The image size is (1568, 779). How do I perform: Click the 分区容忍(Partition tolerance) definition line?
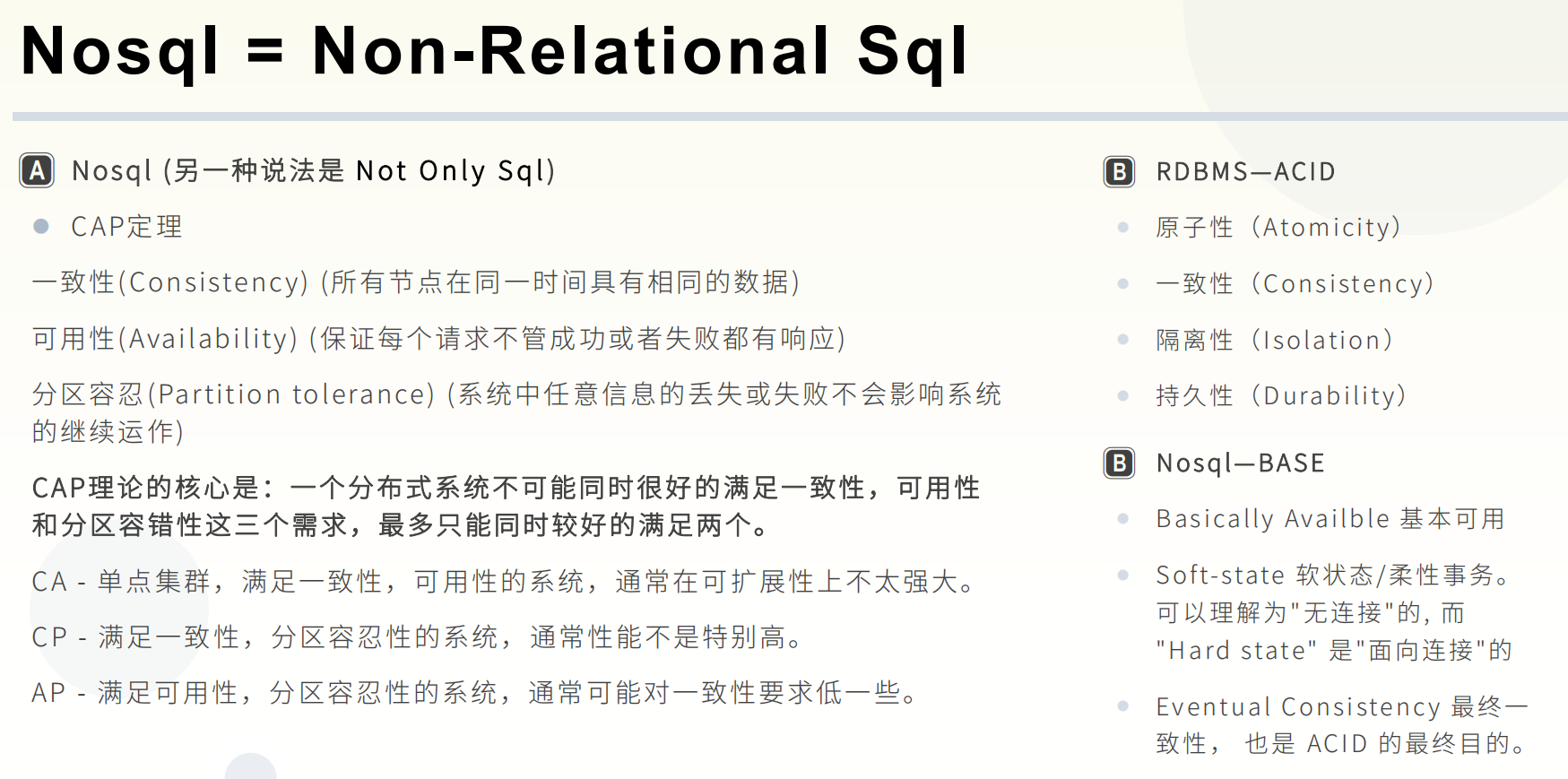pyautogui.click(x=517, y=412)
